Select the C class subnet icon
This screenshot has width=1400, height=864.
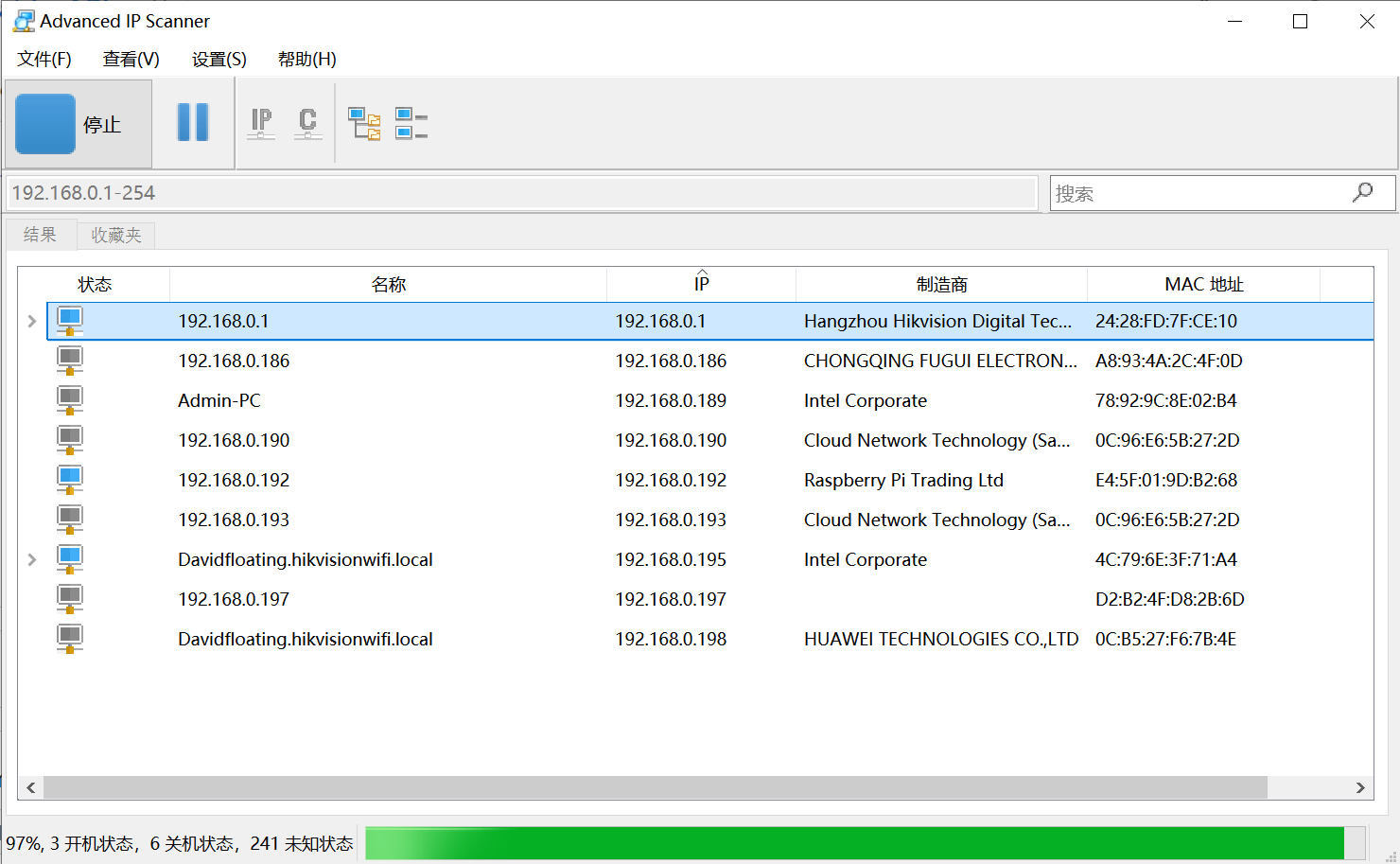[307, 123]
